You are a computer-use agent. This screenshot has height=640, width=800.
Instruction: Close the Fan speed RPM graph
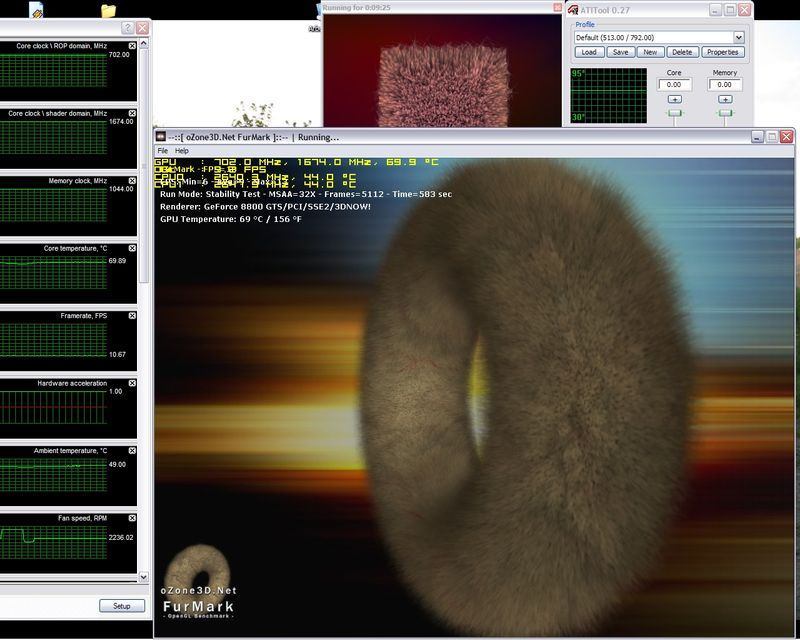point(132,518)
